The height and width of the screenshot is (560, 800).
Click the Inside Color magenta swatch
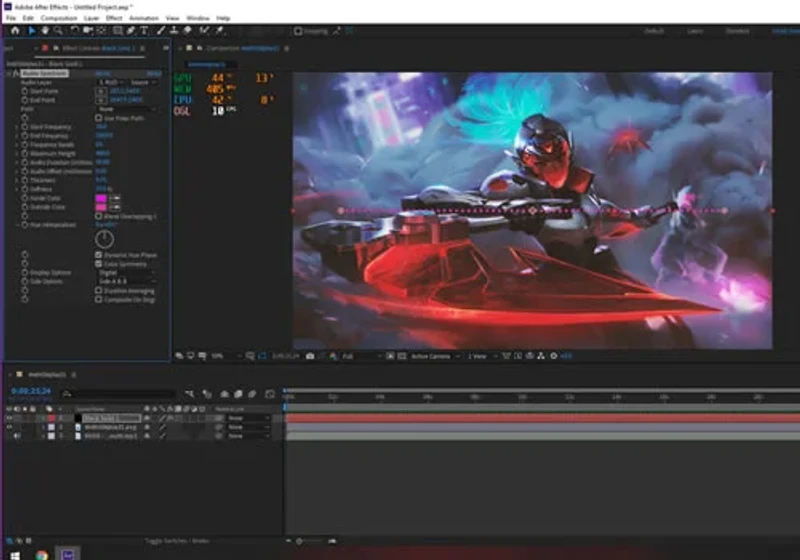[x=101, y=198]
